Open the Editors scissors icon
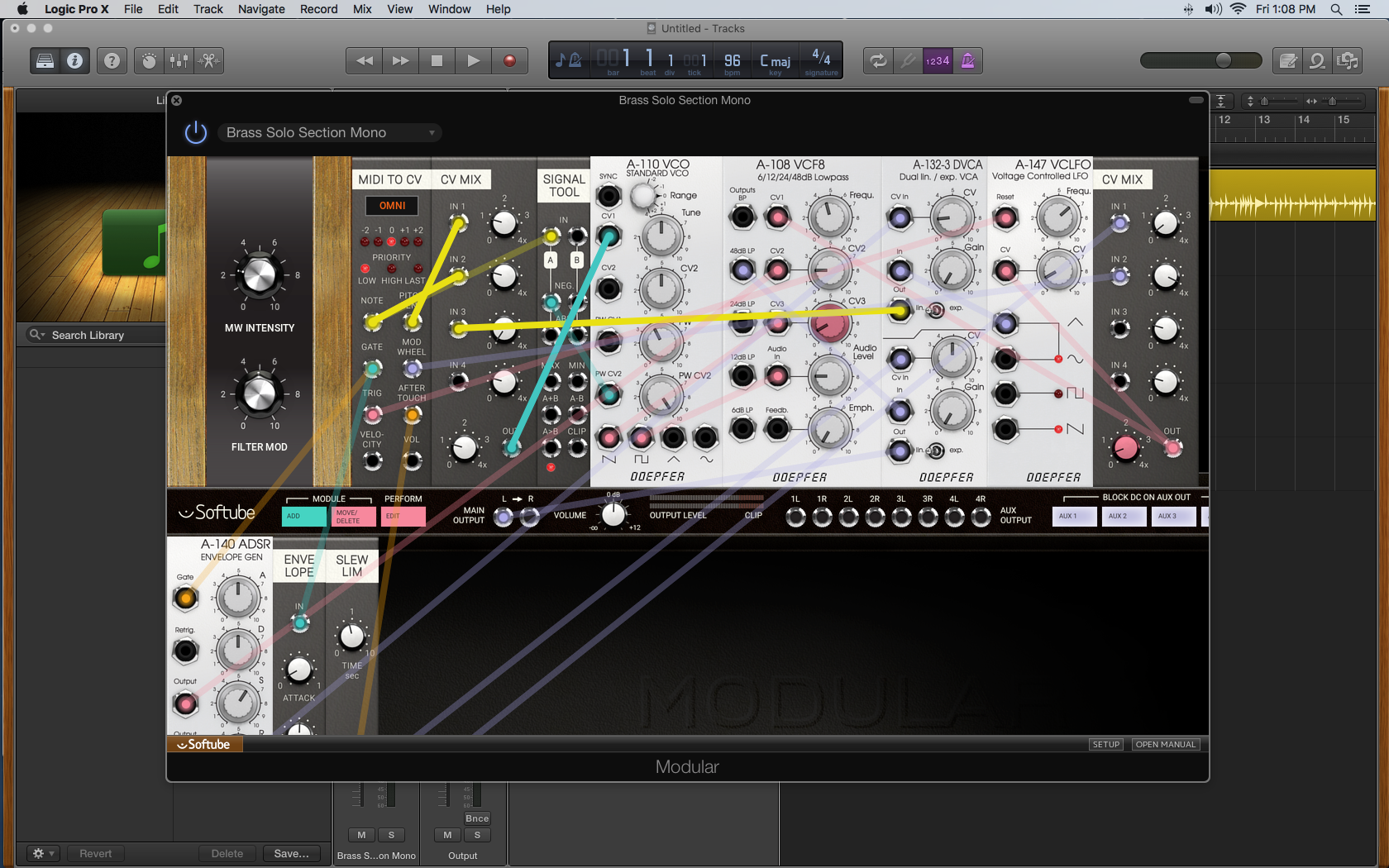This screenshot has width=1389, height=868. pyautogui.click(x=209, y=60)
